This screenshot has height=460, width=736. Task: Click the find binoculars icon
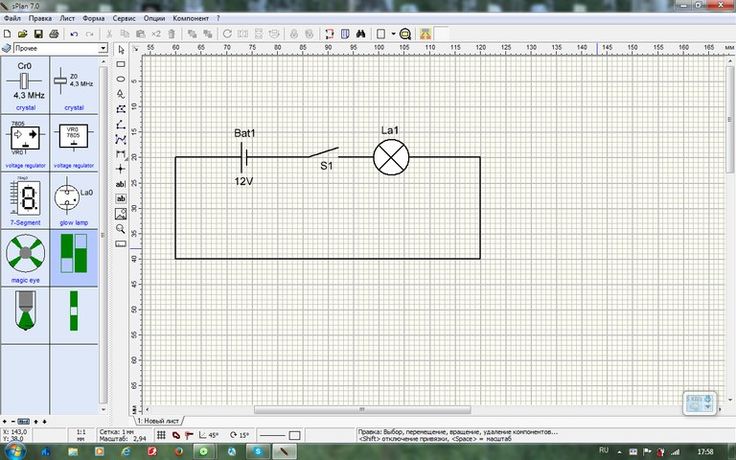pyautogui.click(x=360, y=34)
